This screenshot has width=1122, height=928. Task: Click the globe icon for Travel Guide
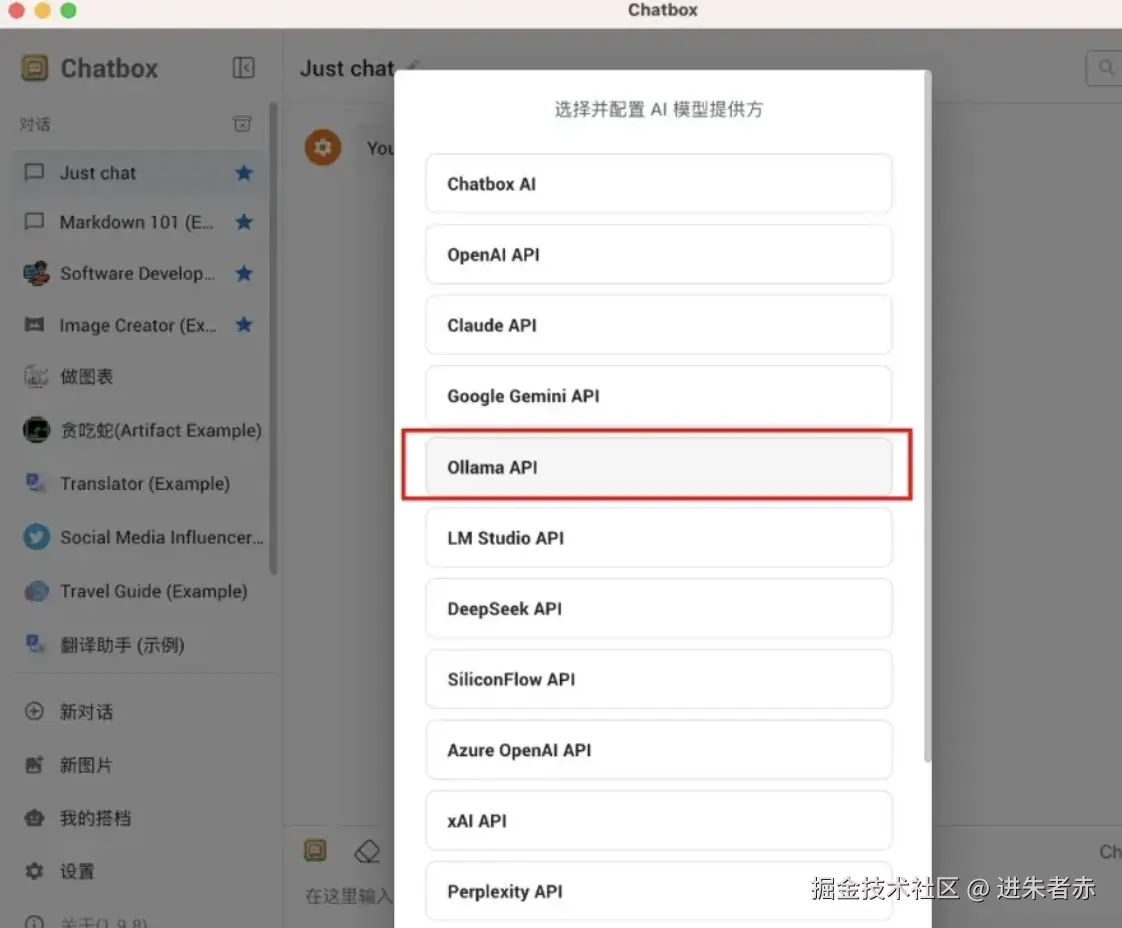click(36, 591)
